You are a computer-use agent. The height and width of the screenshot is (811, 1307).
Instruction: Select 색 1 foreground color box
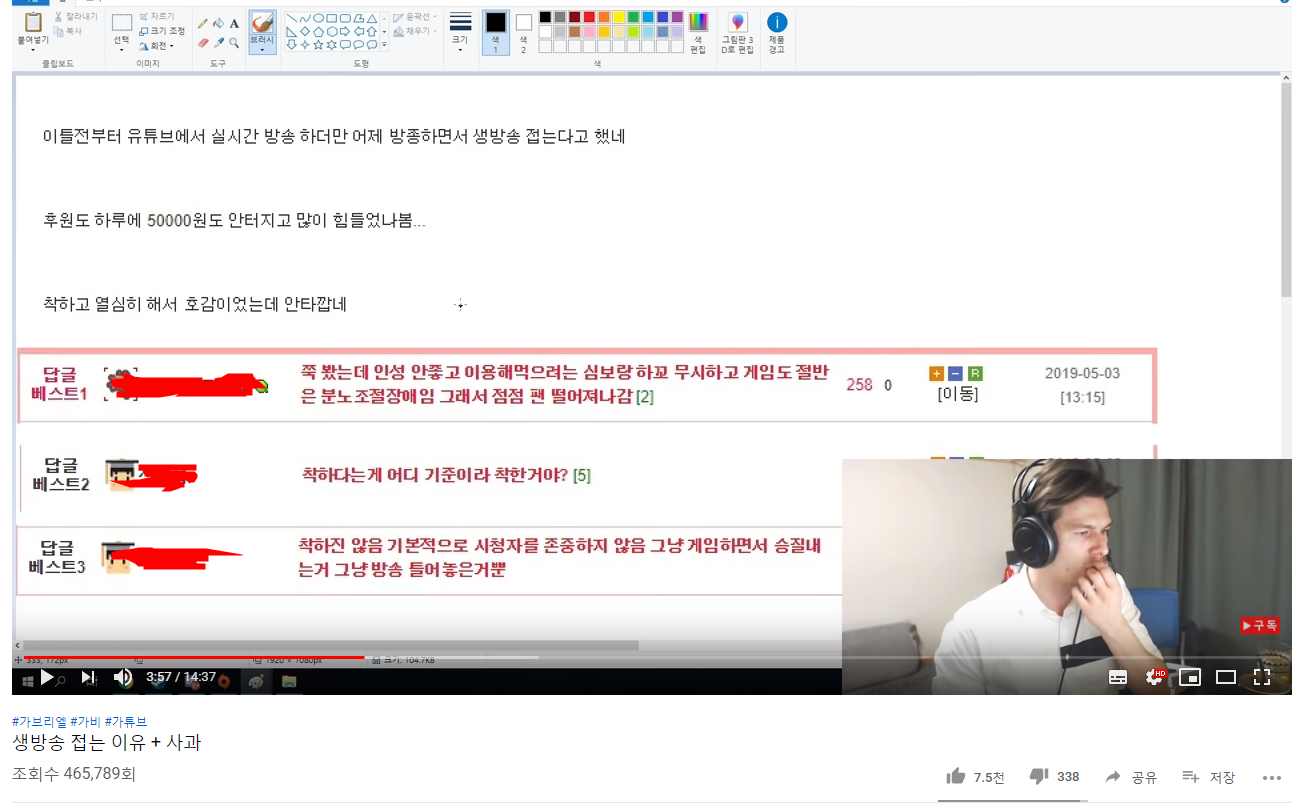pos(496,31)
